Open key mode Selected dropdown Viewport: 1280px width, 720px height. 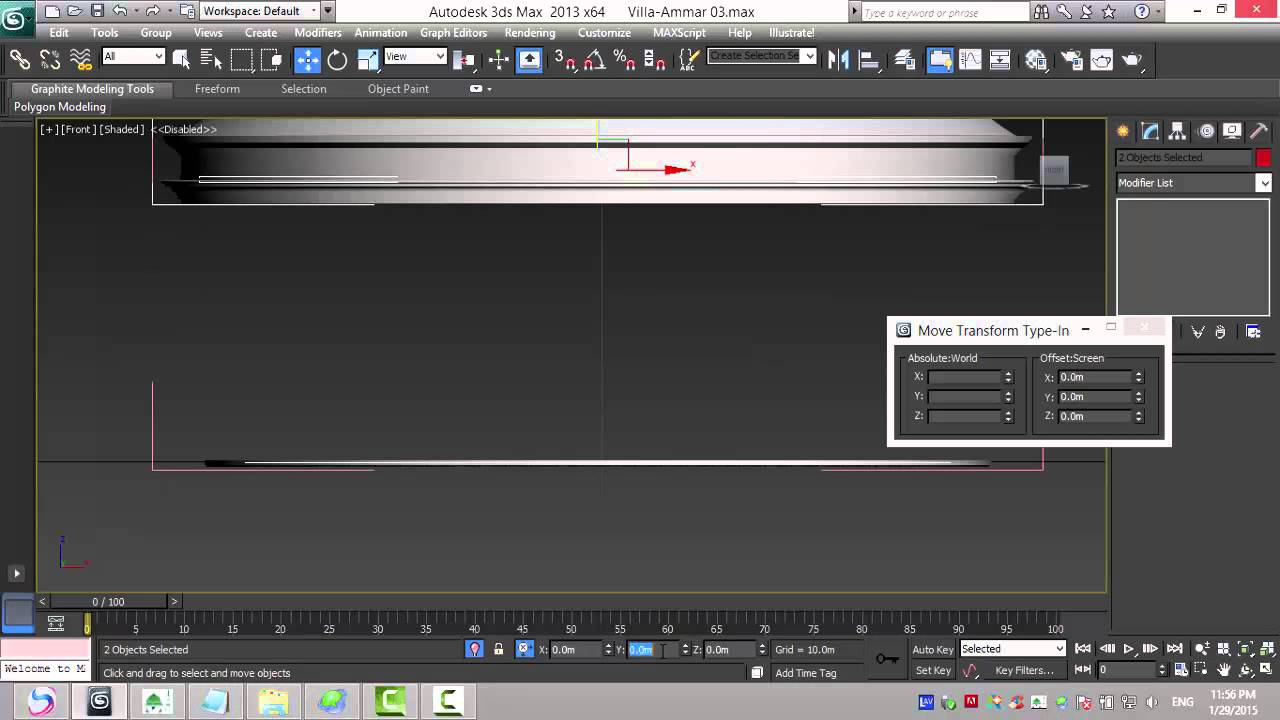coord(1013,649)
